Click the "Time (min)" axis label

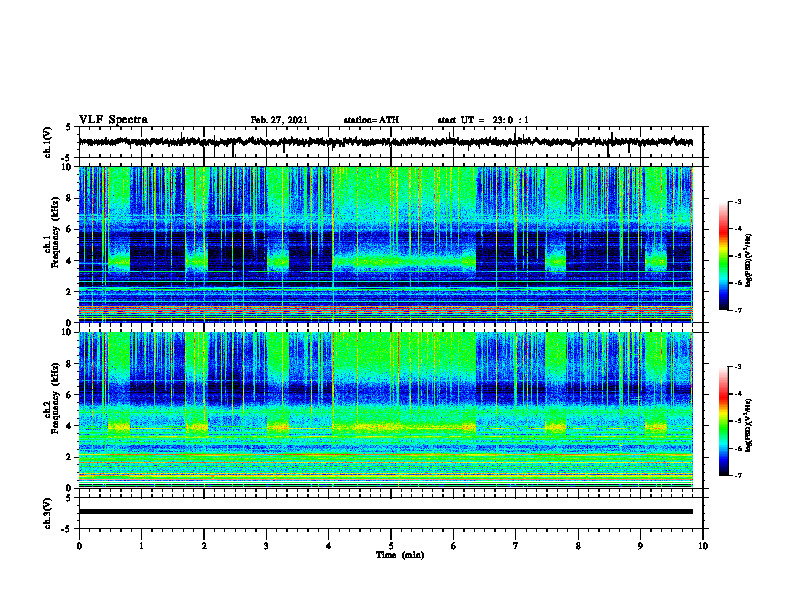[400, 555]
